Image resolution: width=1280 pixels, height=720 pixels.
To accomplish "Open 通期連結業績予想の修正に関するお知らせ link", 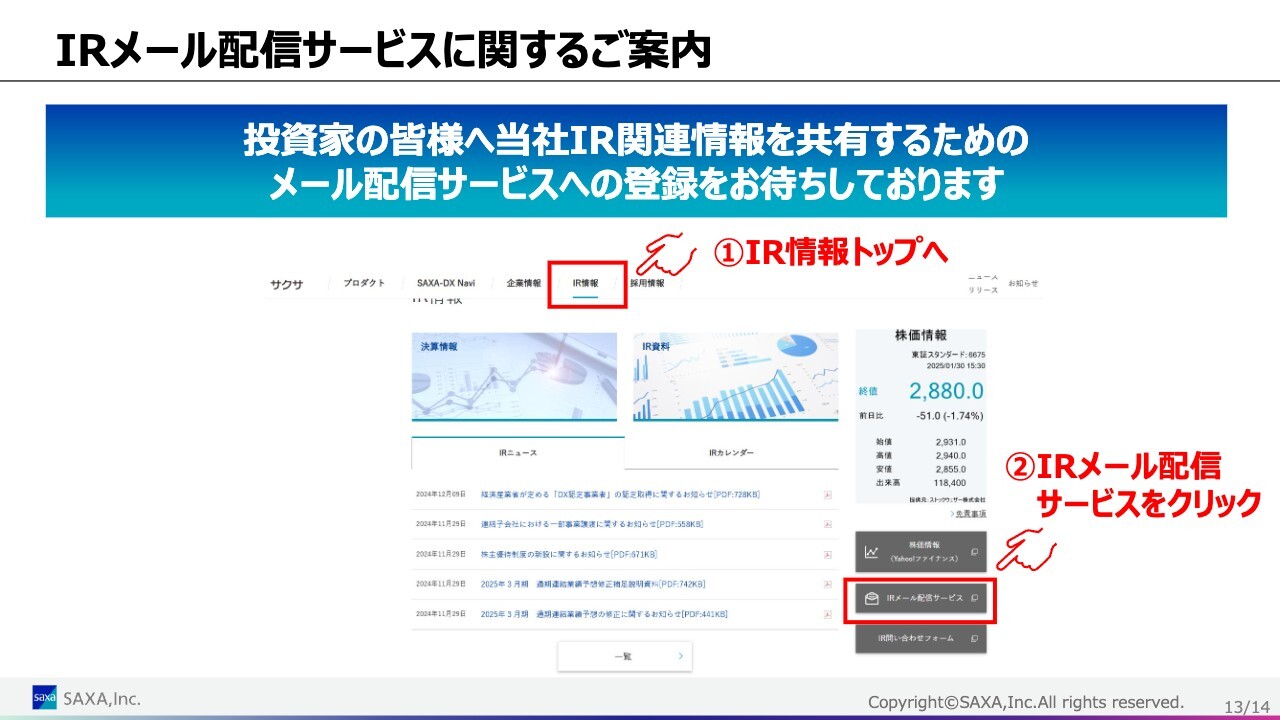I will 604,614.
